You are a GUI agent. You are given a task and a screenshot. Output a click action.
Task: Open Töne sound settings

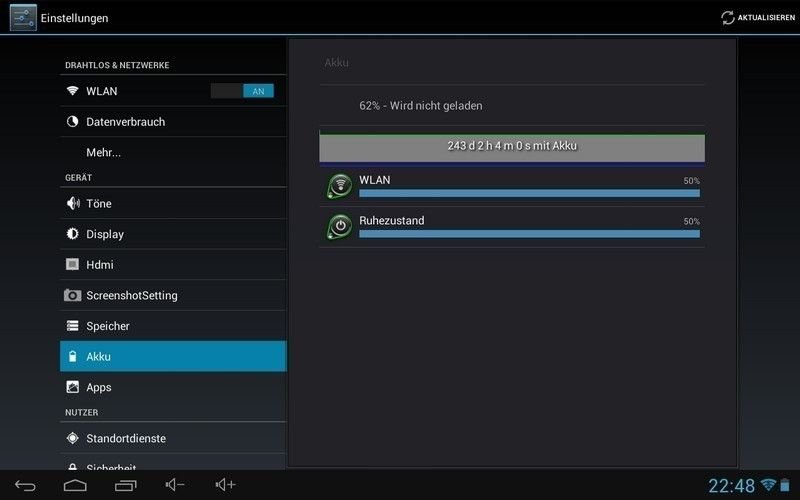[173, 203]
